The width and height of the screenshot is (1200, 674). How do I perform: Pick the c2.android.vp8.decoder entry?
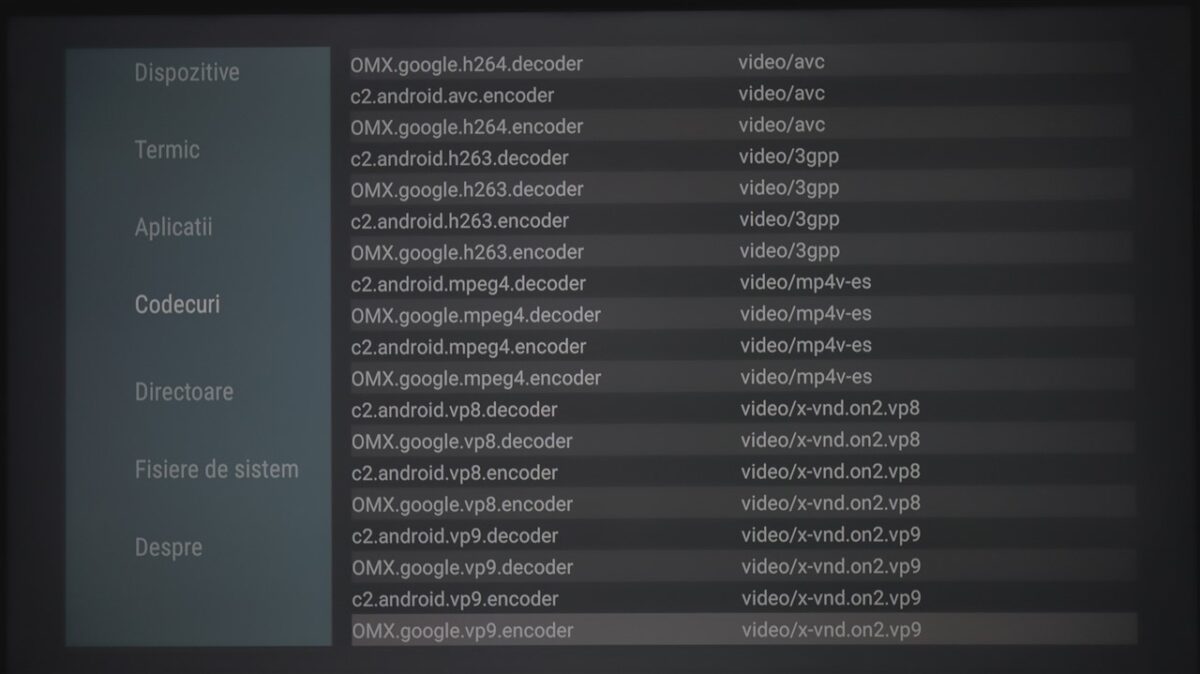pos(454,410)
